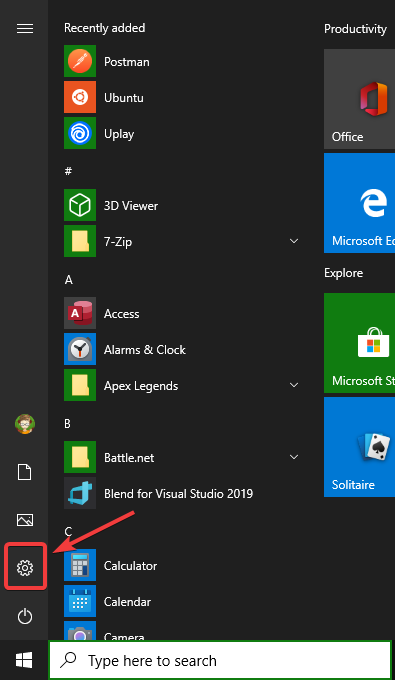Click the Type here to search box
Viewport: 395px width, 680px height.
[220, 660]
